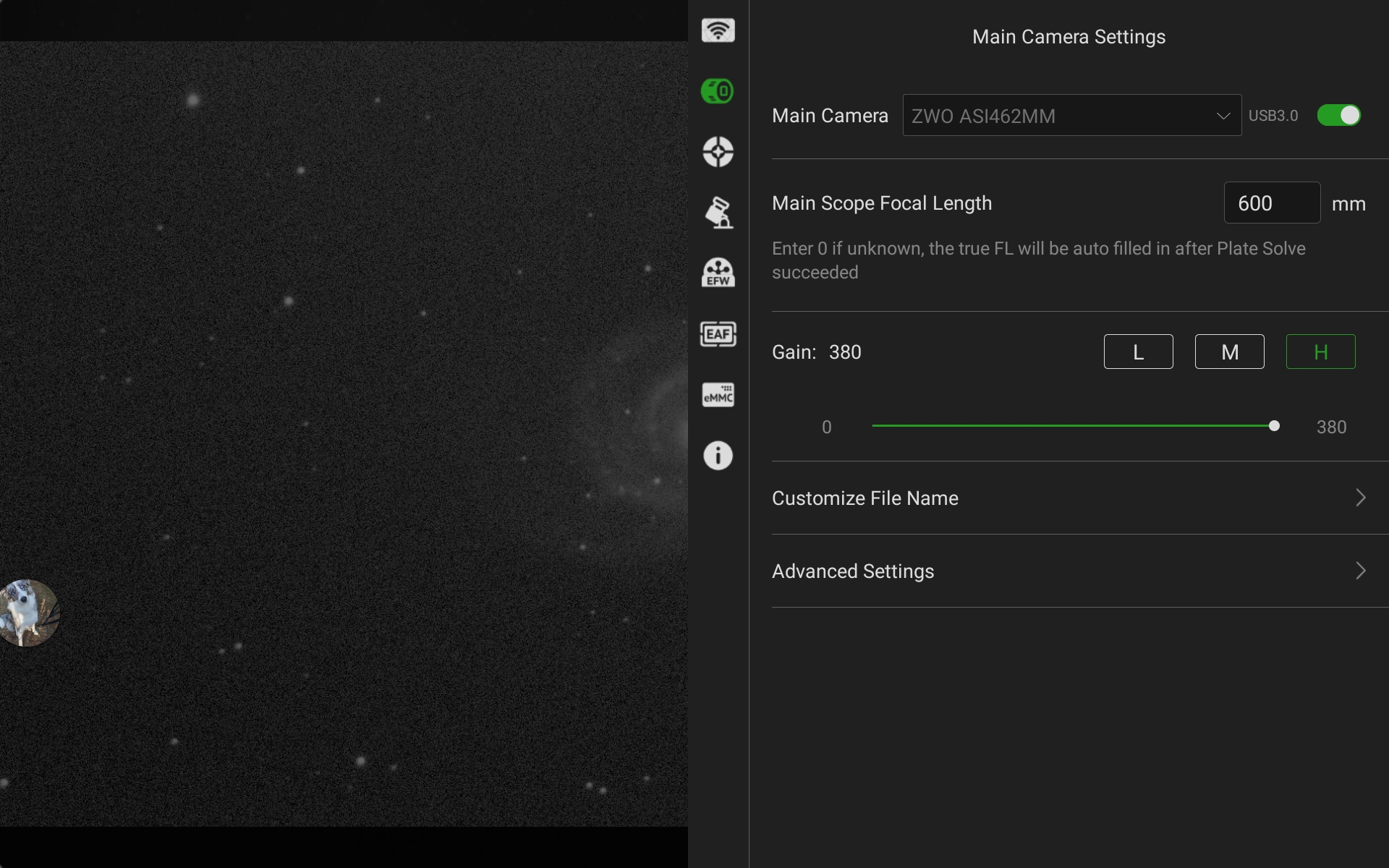Open the EAF focuser settings

point(718,334)
